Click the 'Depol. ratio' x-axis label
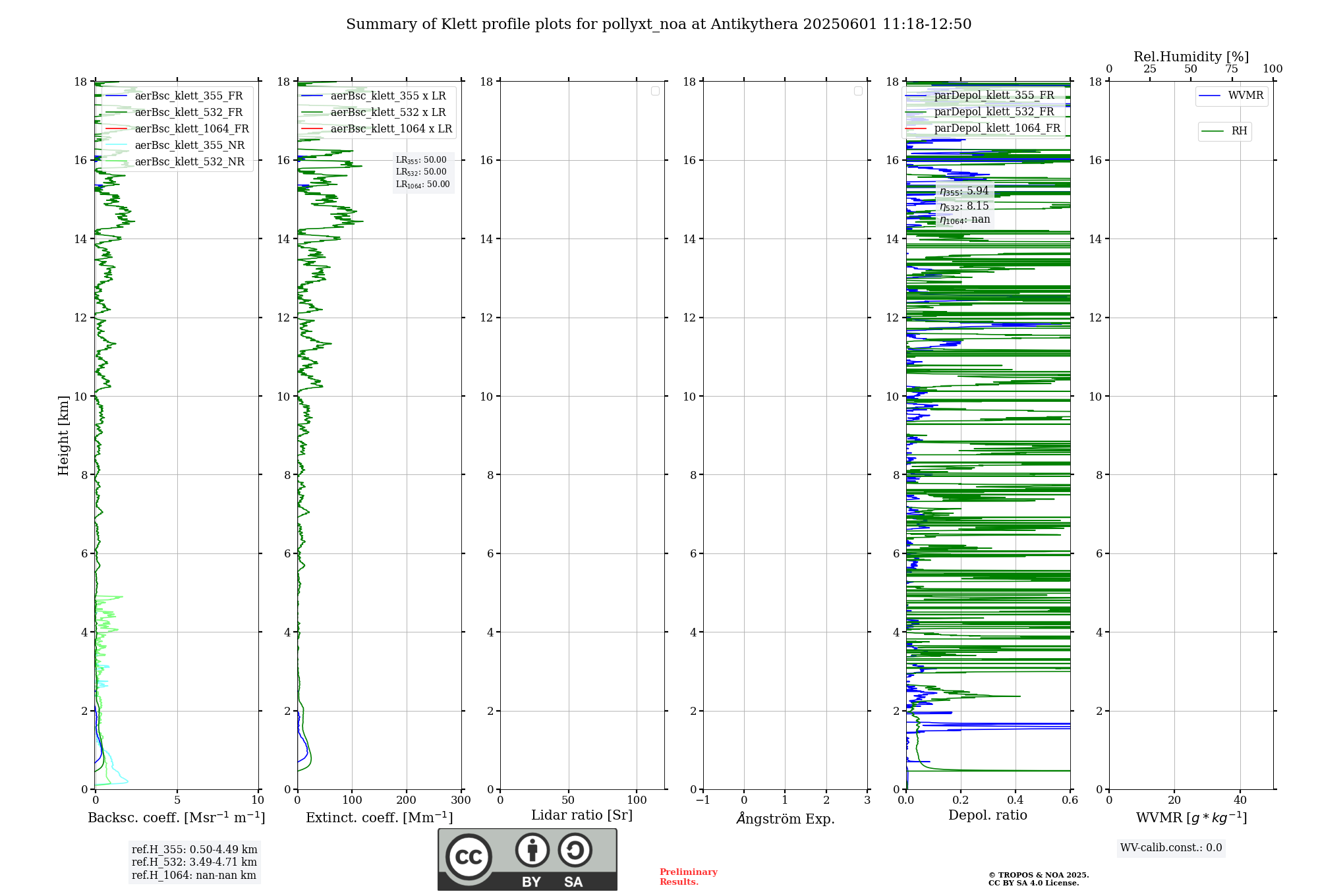The width and height of the screenshot is (1318, 896). coord(988,816)
